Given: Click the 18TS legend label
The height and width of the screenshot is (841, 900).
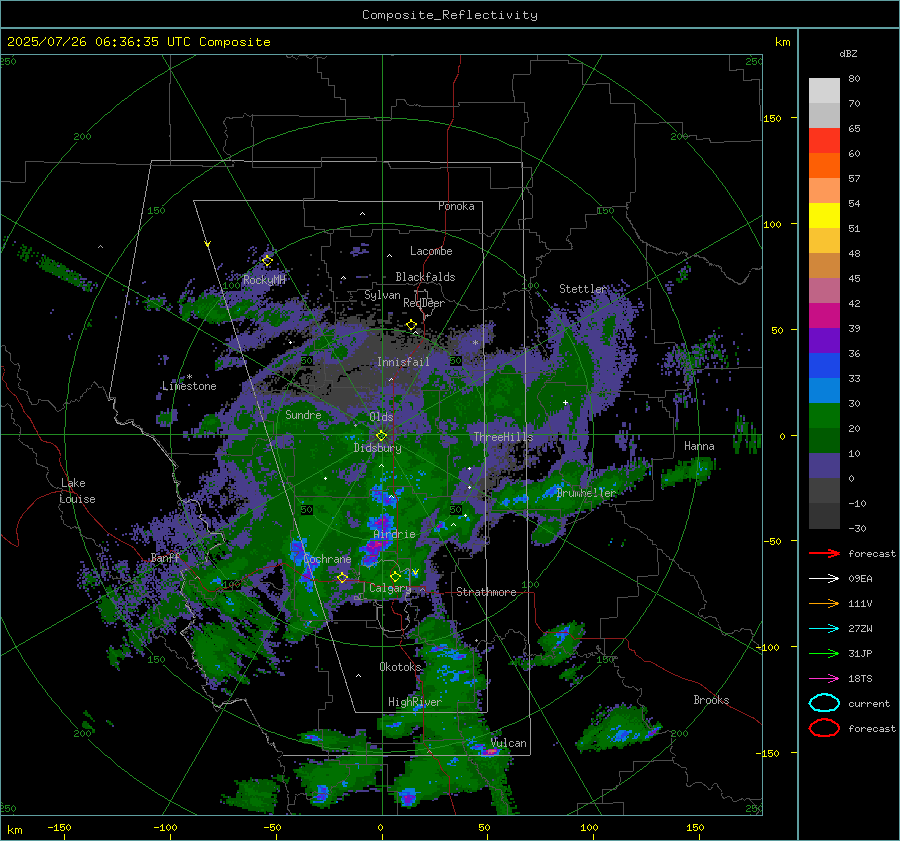Looking at the screenshot, I should click(860, 679).
